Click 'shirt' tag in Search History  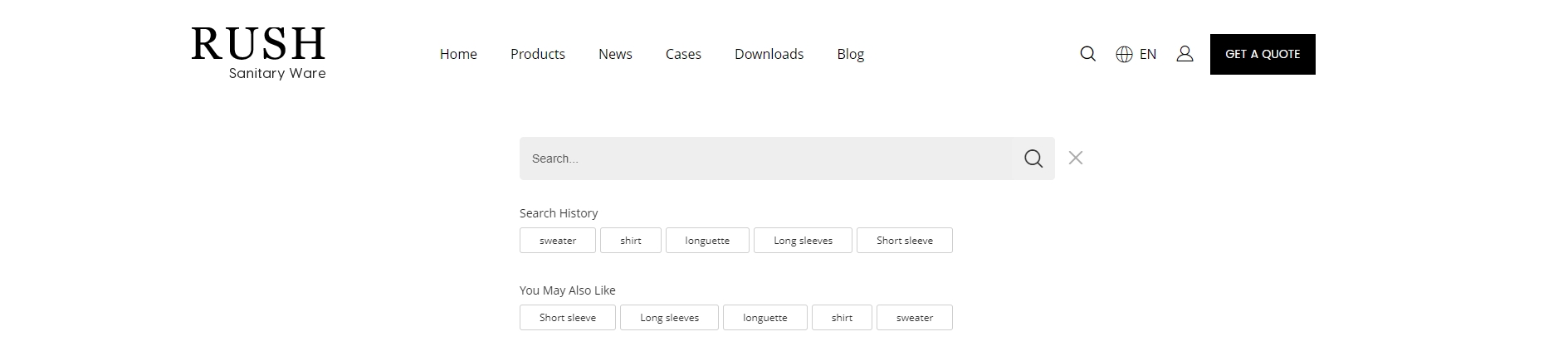click(x=631, y=241)
